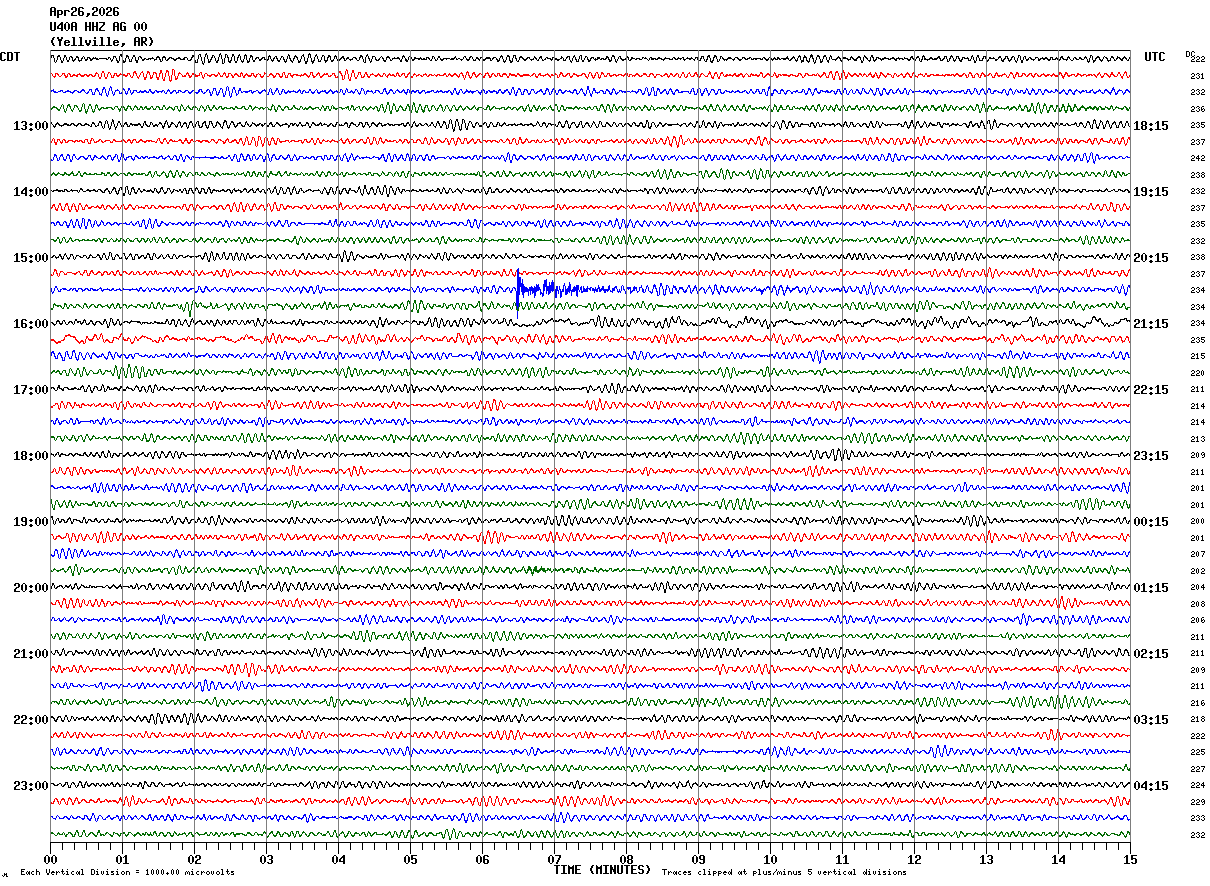Click minute 15 on time axis

1130,859
